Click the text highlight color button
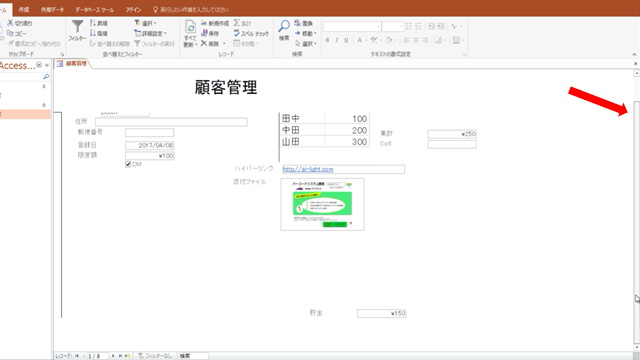Viewport: 640px width, 360px height. pyautogui.click(x=373, y=40)
